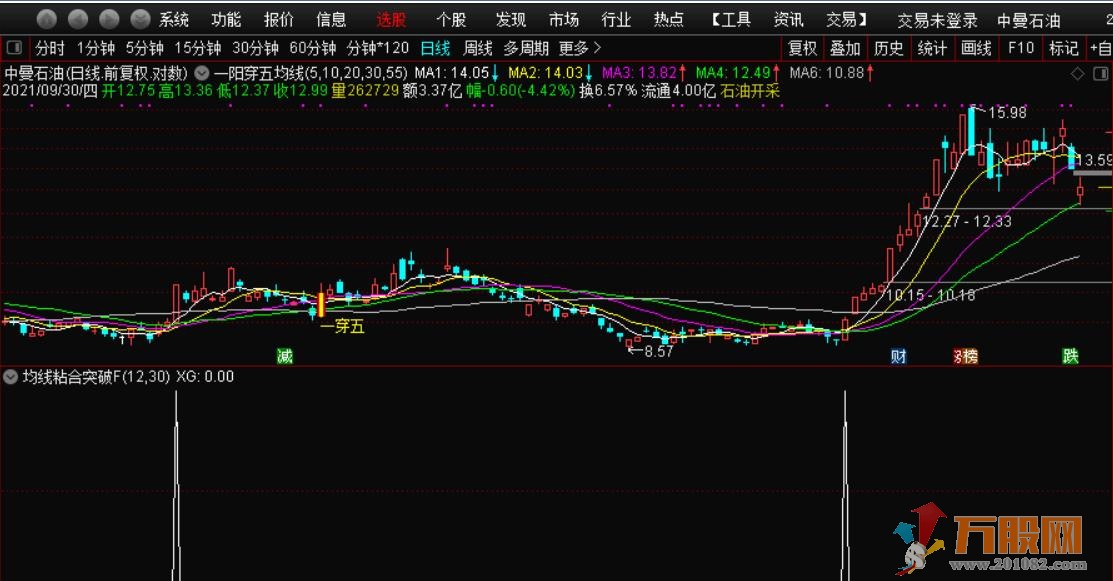Select the 日线 daily period tab
This screenshot has width=1113, height=581.
435,48
